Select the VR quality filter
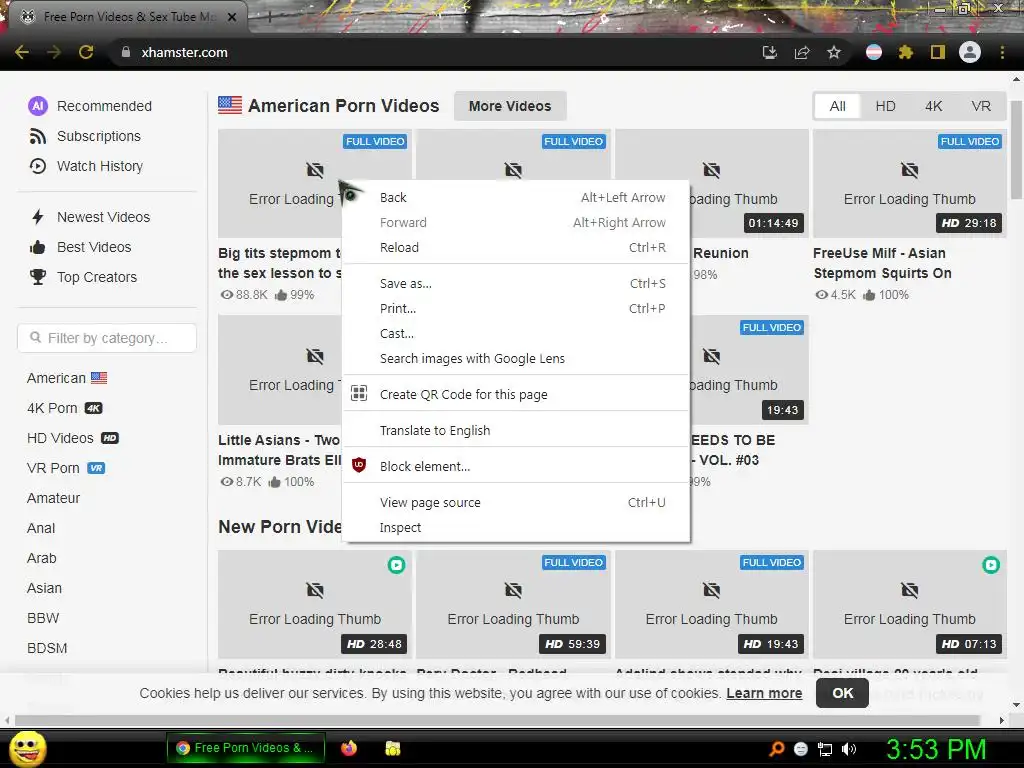1024x768 pixels. (981, 106)
